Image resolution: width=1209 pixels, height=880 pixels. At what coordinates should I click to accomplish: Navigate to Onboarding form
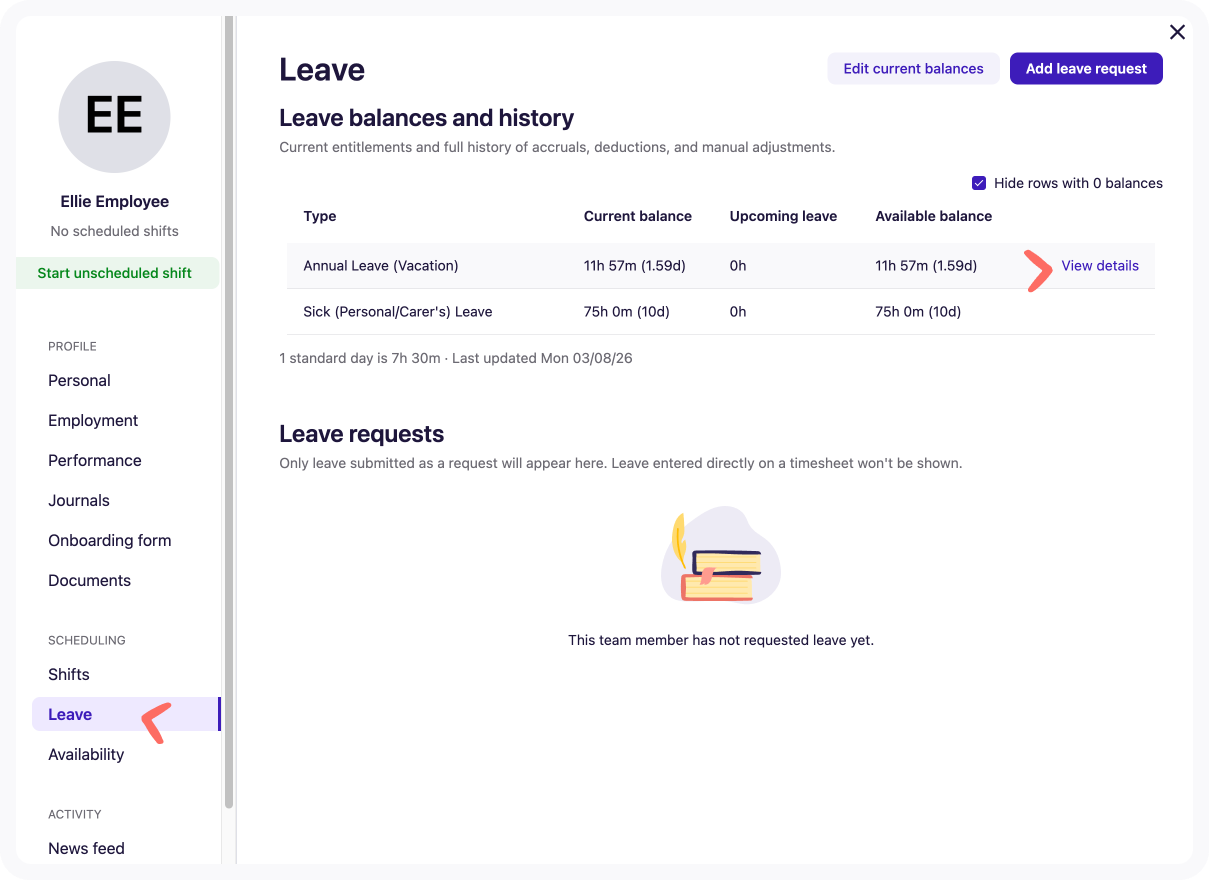[110, 541]
